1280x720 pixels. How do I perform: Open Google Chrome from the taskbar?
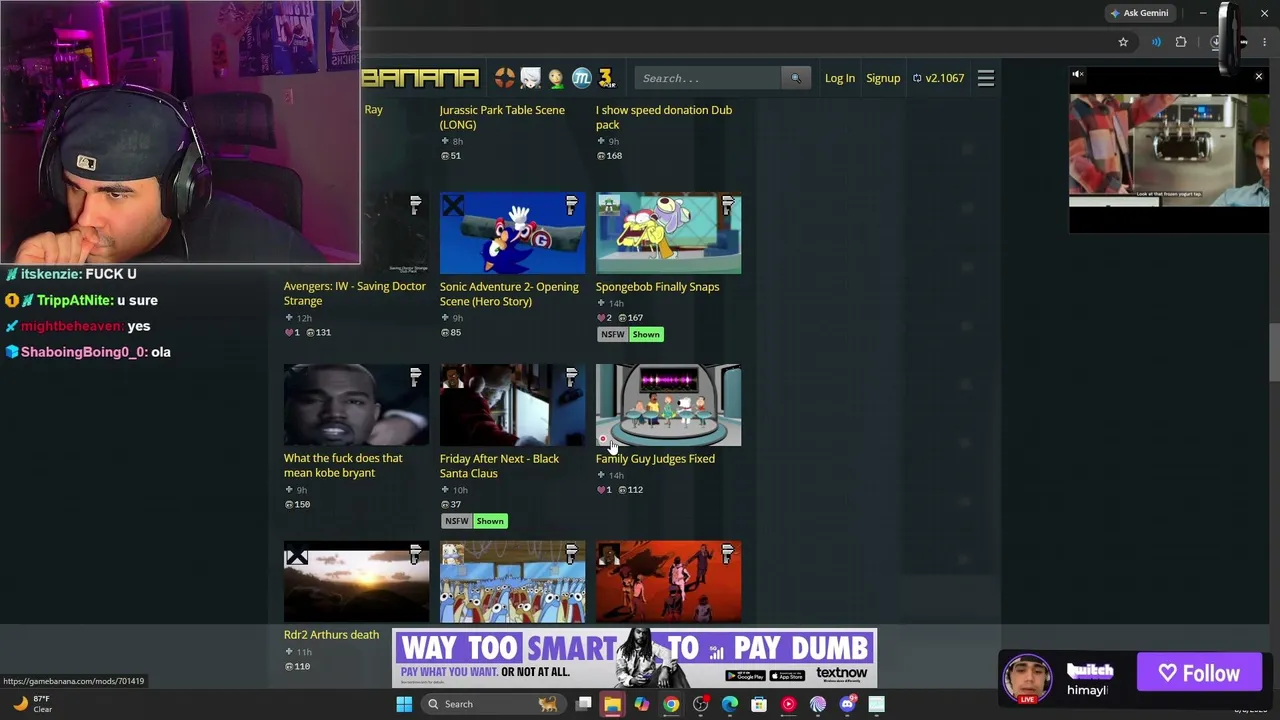coord(671,704)
